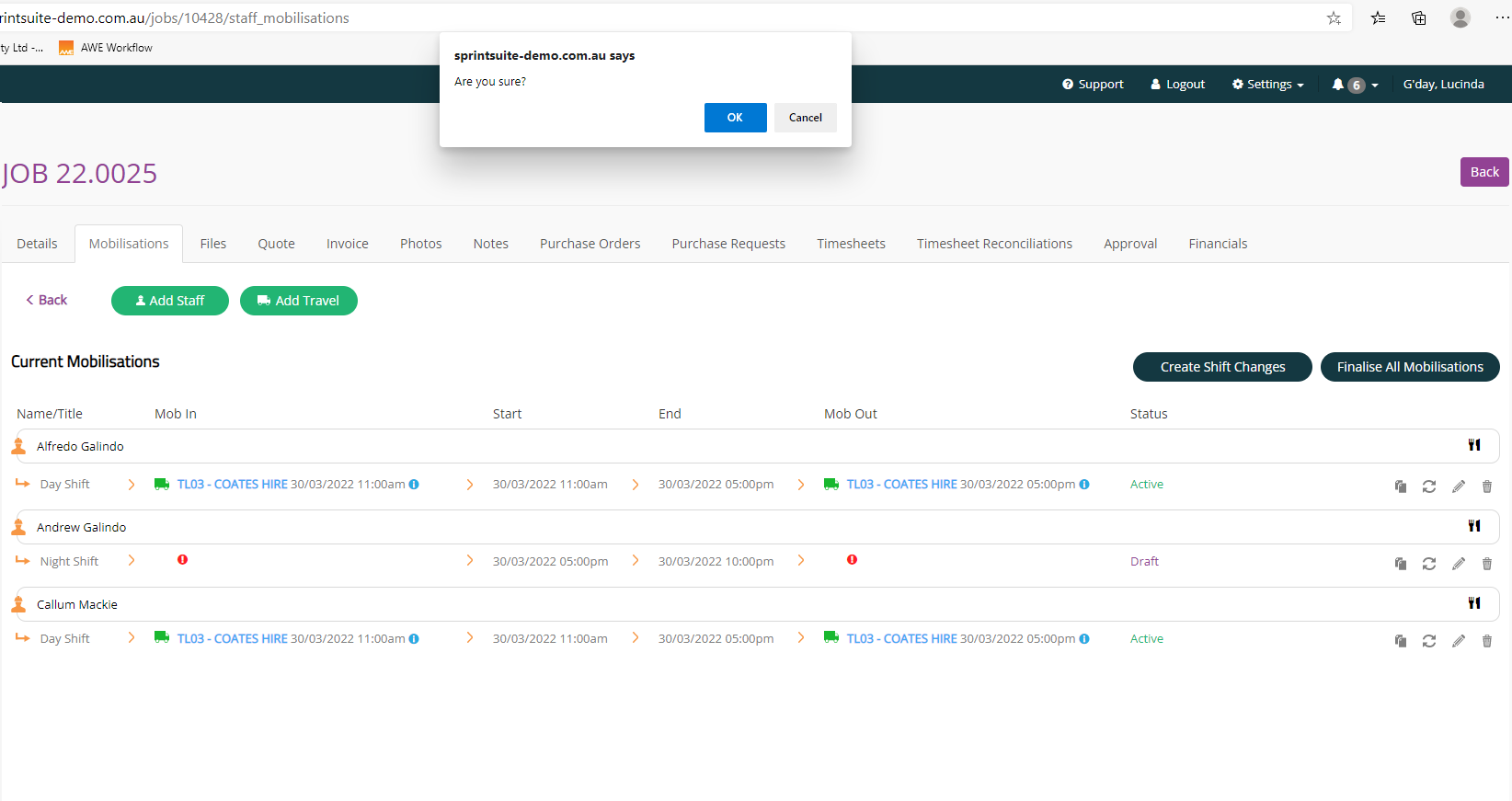This screenshot has height=801, width=1512.
Task: Click the Add Staff button
Action: coord(170,301)
